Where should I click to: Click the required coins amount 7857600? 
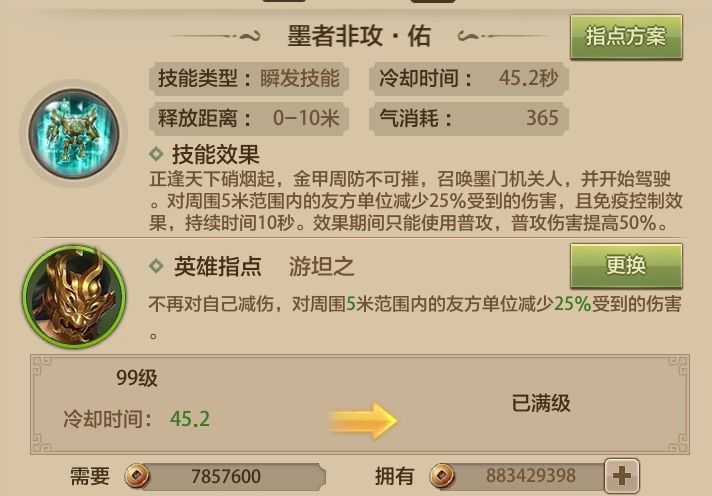tap(226, 476)
